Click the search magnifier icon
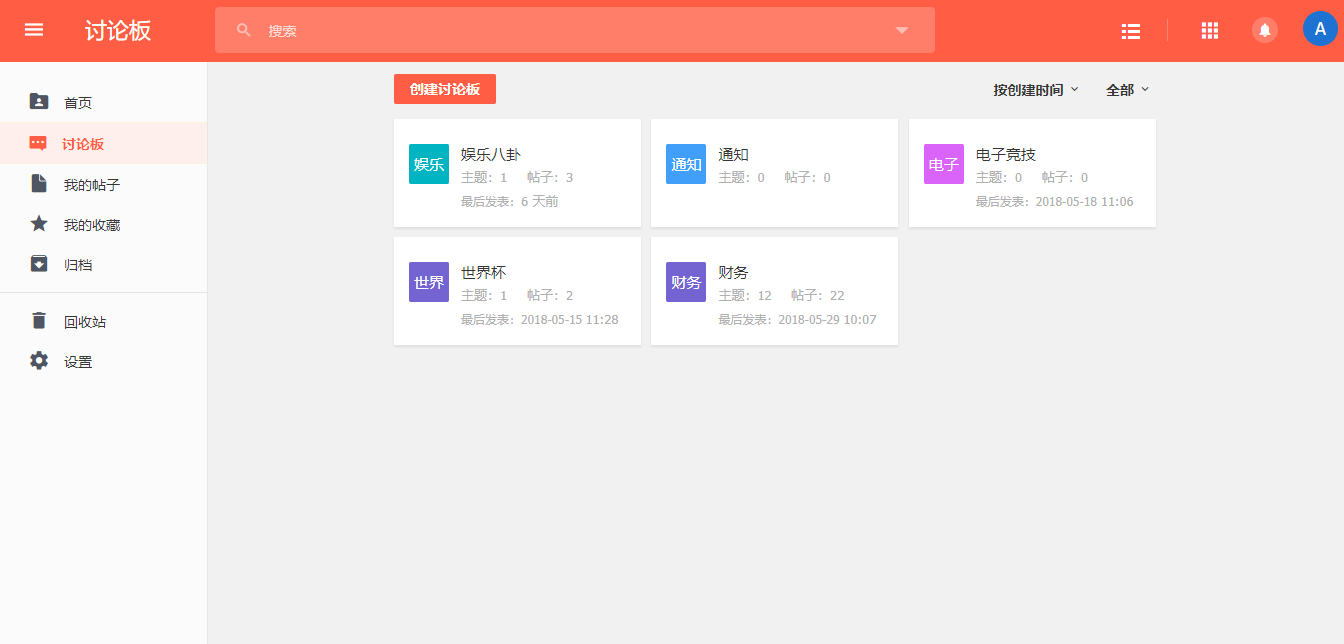 coord(244,30)
